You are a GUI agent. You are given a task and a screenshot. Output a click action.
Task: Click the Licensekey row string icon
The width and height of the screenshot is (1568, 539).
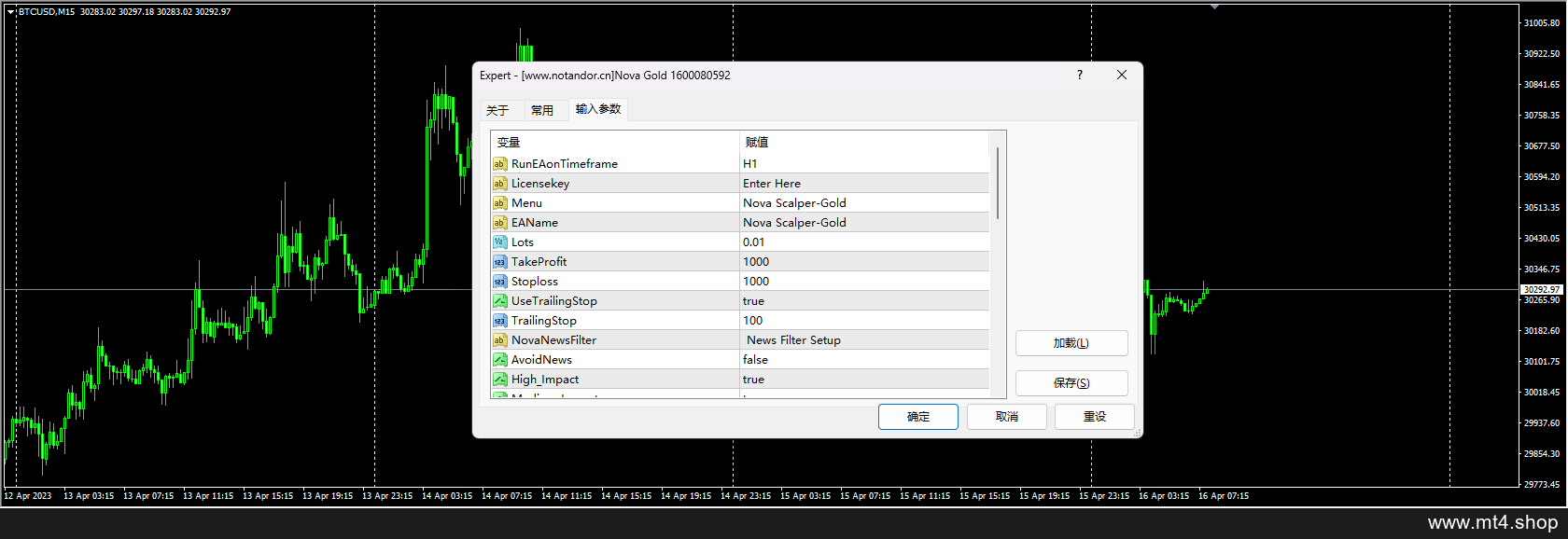[x=499, y=184]
